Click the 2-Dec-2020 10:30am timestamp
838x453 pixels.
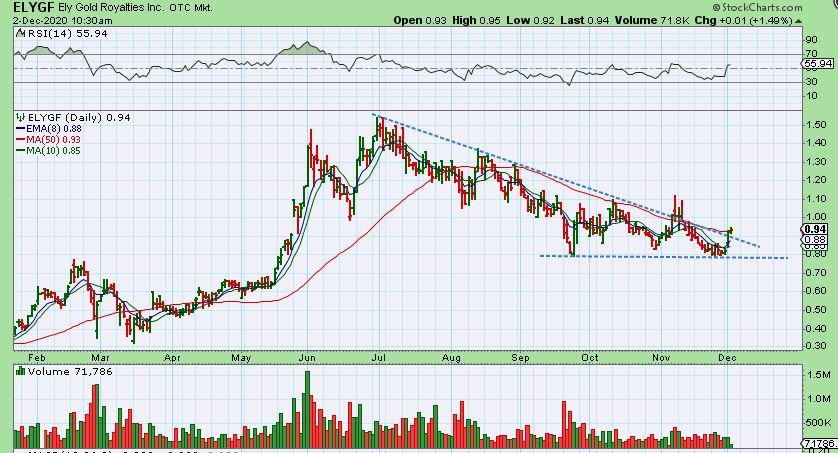click(x=63, y=21)
